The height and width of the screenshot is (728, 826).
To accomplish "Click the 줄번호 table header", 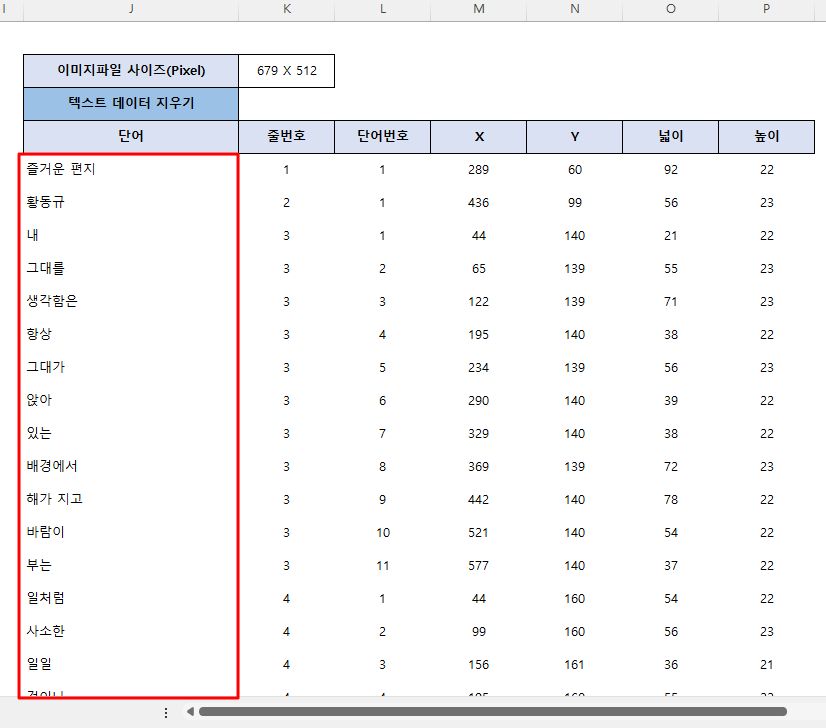I will [x=287, y=137].
